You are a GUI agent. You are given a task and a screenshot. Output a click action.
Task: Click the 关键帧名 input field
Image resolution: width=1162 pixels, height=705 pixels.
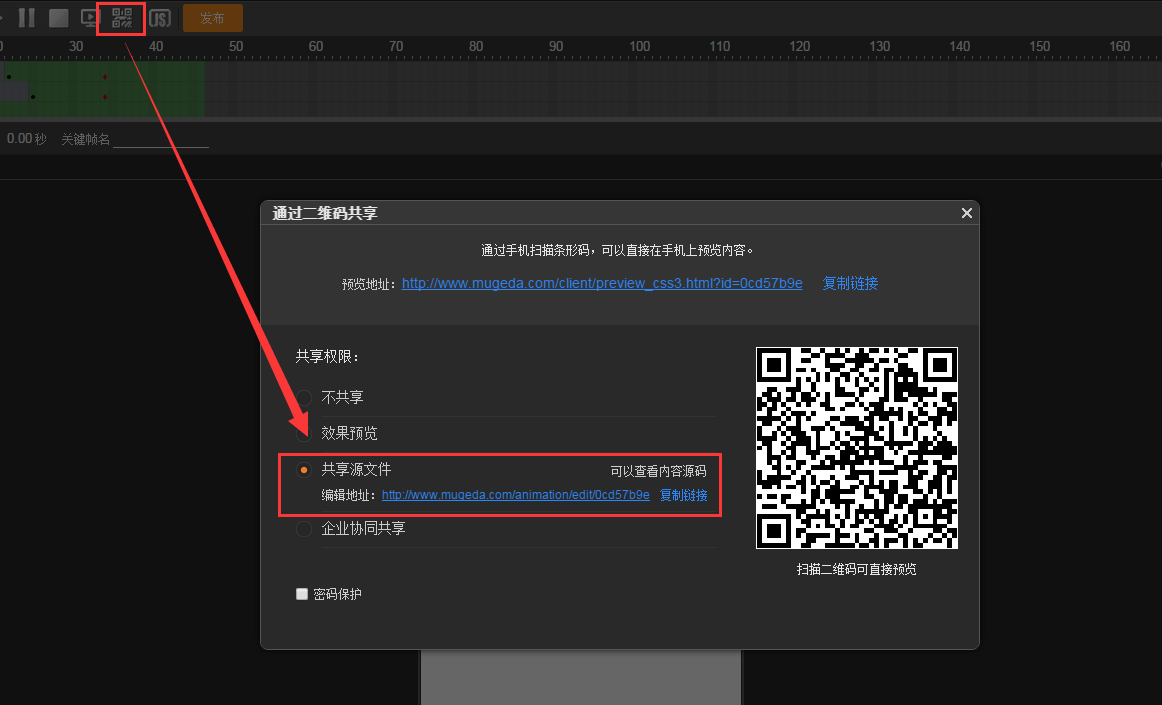[x=161, y=139]
